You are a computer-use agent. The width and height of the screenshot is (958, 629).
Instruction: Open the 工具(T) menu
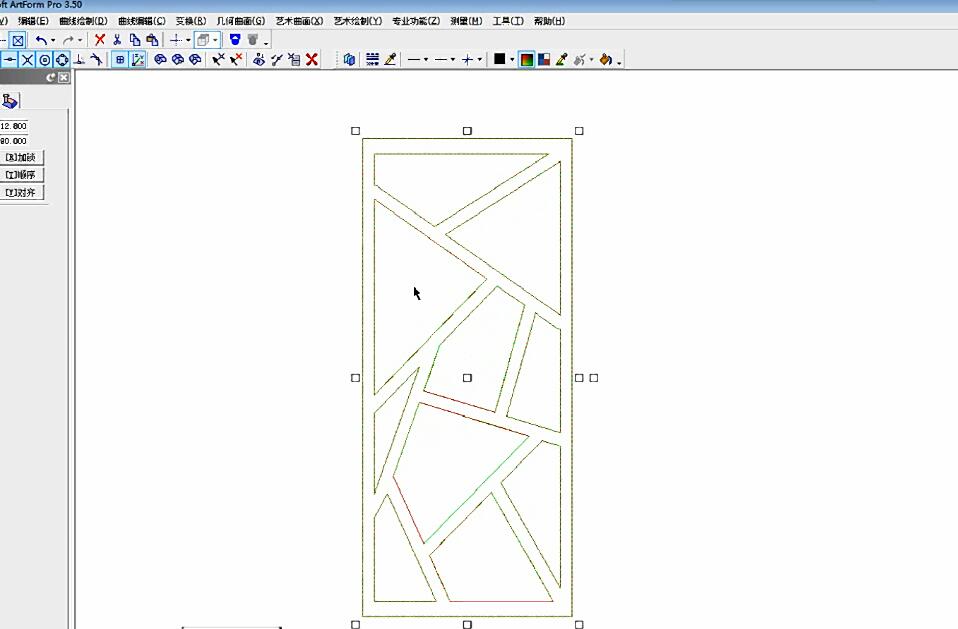pyautogui.click(x=508, y=21)
